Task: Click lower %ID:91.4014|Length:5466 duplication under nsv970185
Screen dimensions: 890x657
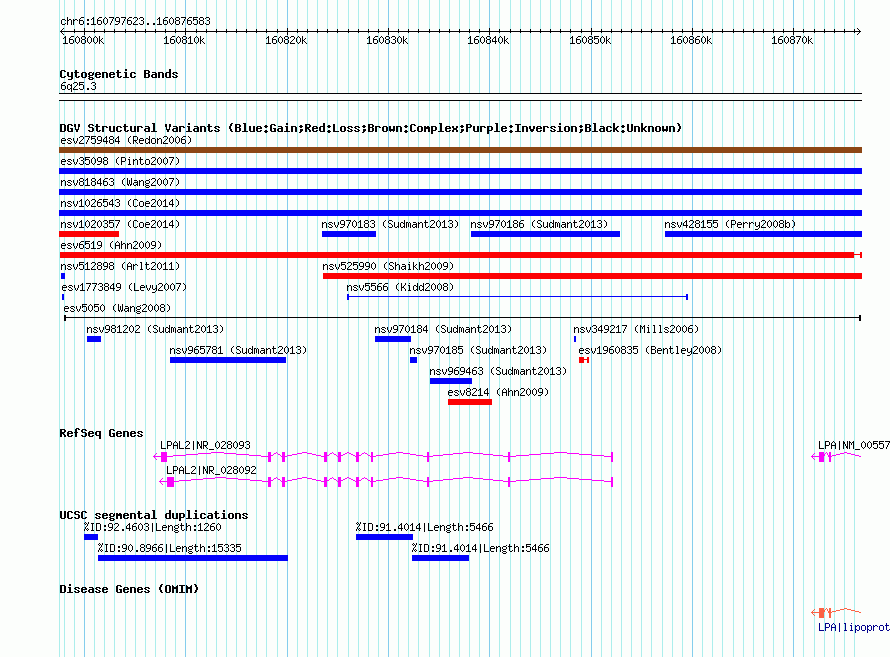Action: pyautogui.click(x=440, y=558)
